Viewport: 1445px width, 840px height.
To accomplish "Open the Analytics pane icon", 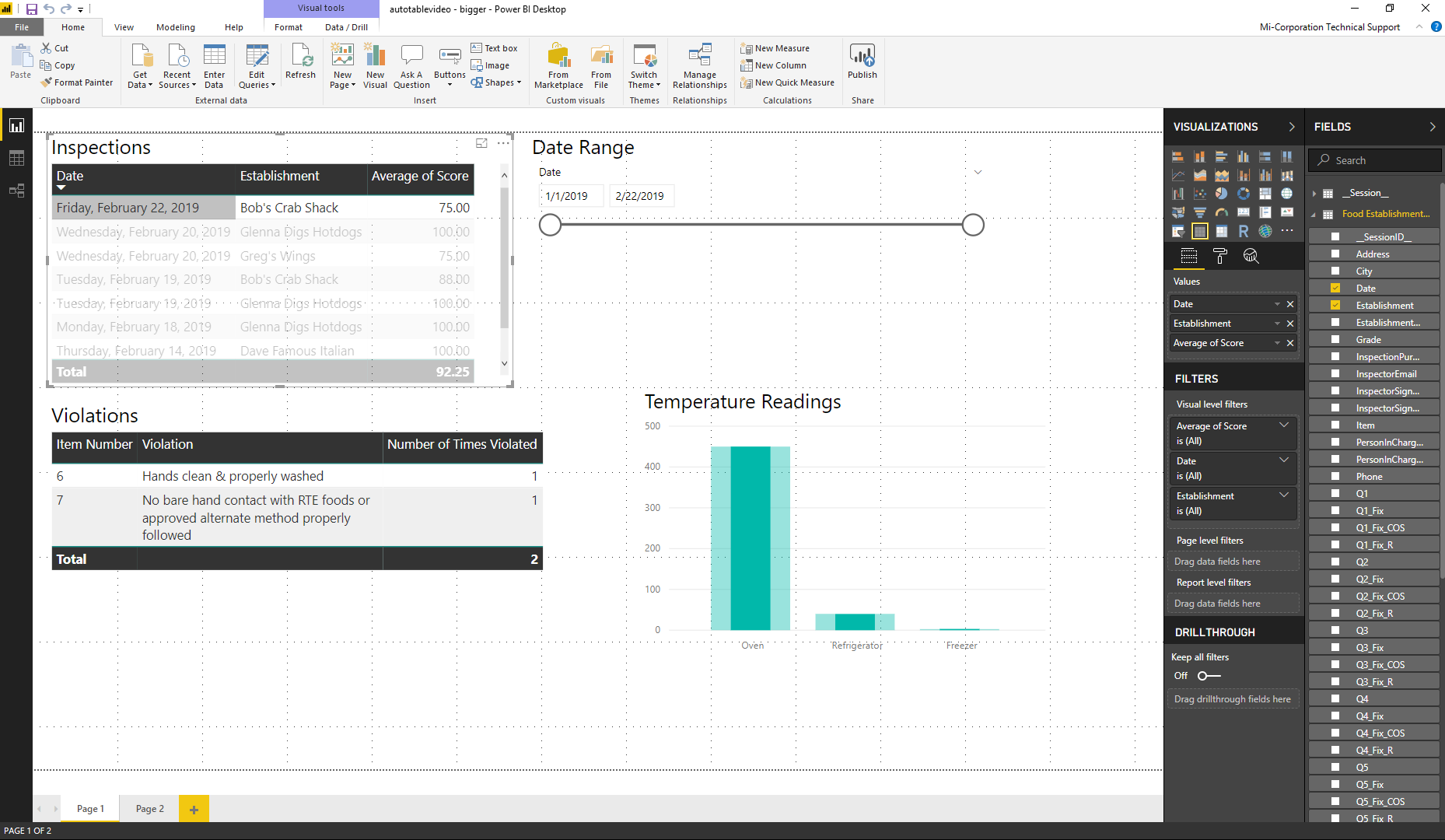I will 1251,256.
